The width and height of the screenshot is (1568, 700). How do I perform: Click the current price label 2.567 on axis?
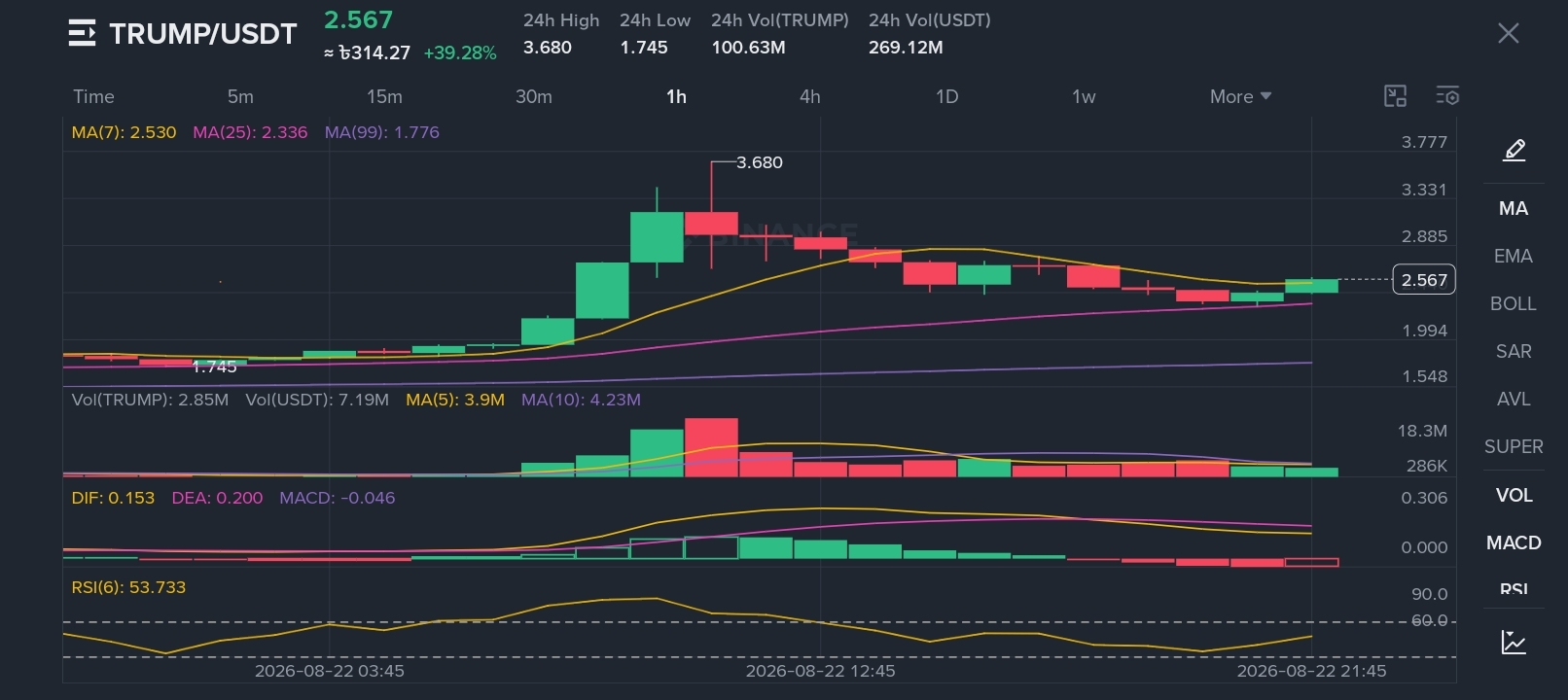coord(1424,280)
